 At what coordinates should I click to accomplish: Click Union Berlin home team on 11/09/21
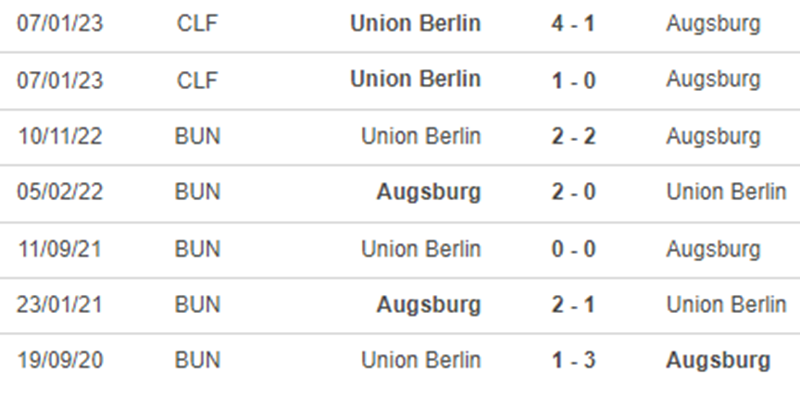[x=421, y=249]
